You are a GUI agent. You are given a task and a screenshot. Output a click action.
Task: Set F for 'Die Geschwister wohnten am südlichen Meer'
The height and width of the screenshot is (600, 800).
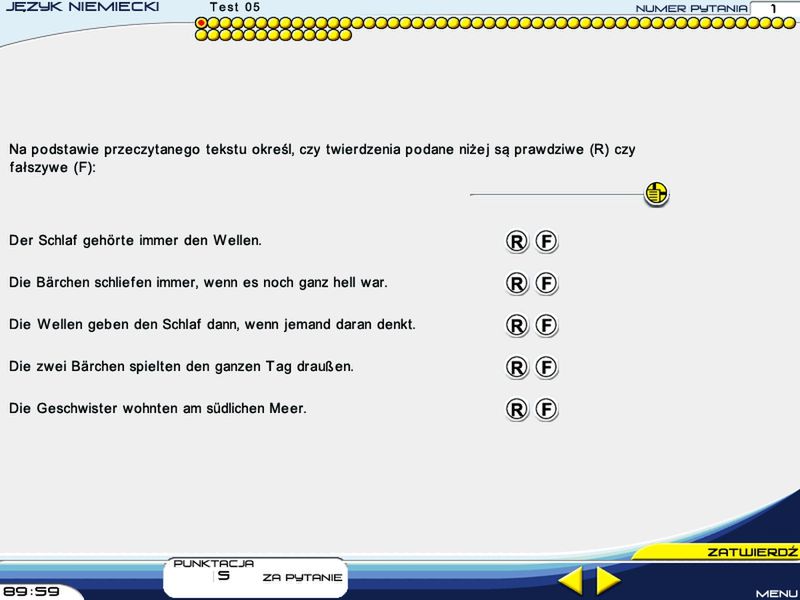(546, 409)
